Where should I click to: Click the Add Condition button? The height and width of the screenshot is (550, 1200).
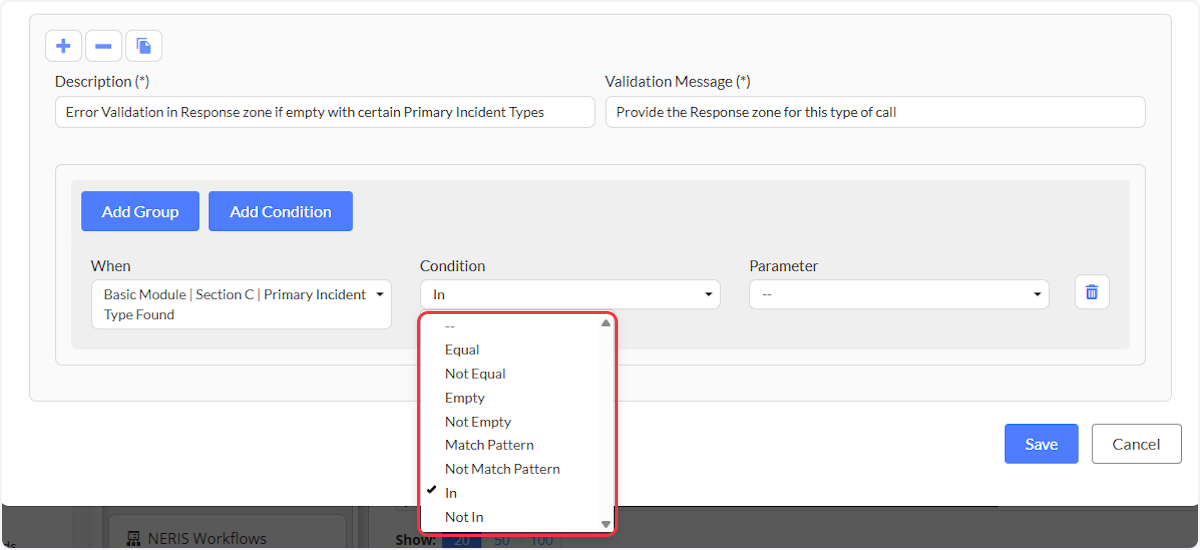click(x=280, y=211)
